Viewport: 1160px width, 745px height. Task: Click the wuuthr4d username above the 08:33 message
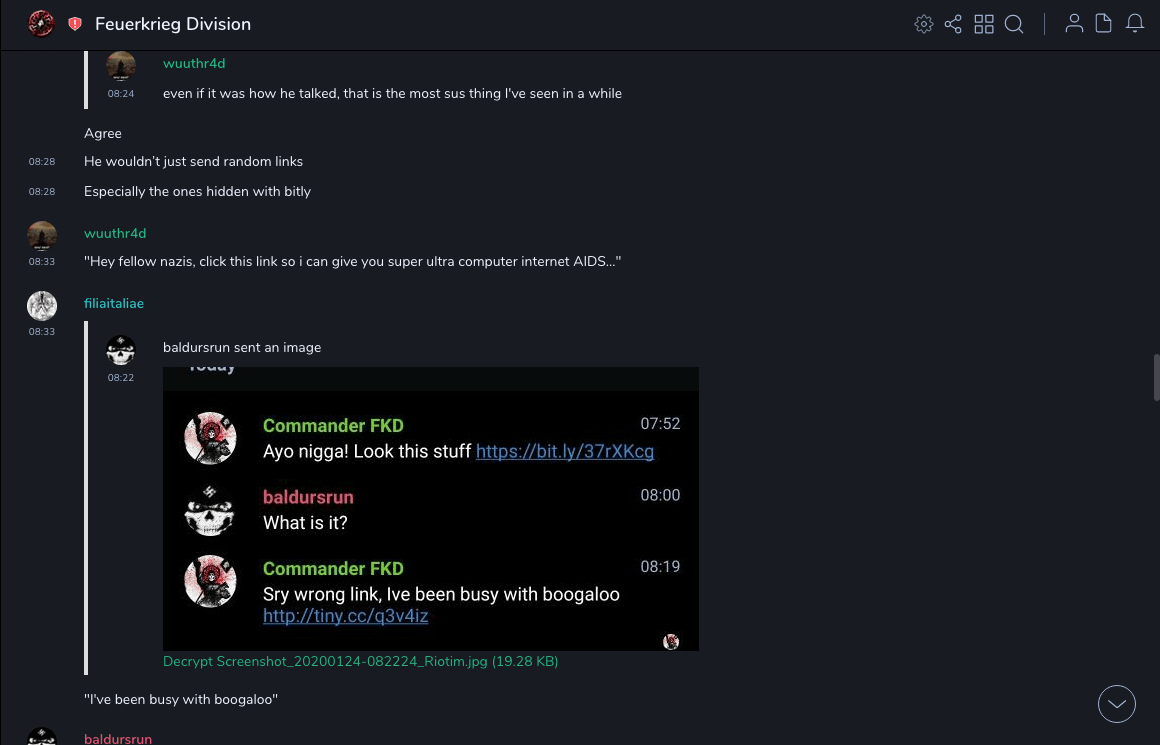(115, 233)
